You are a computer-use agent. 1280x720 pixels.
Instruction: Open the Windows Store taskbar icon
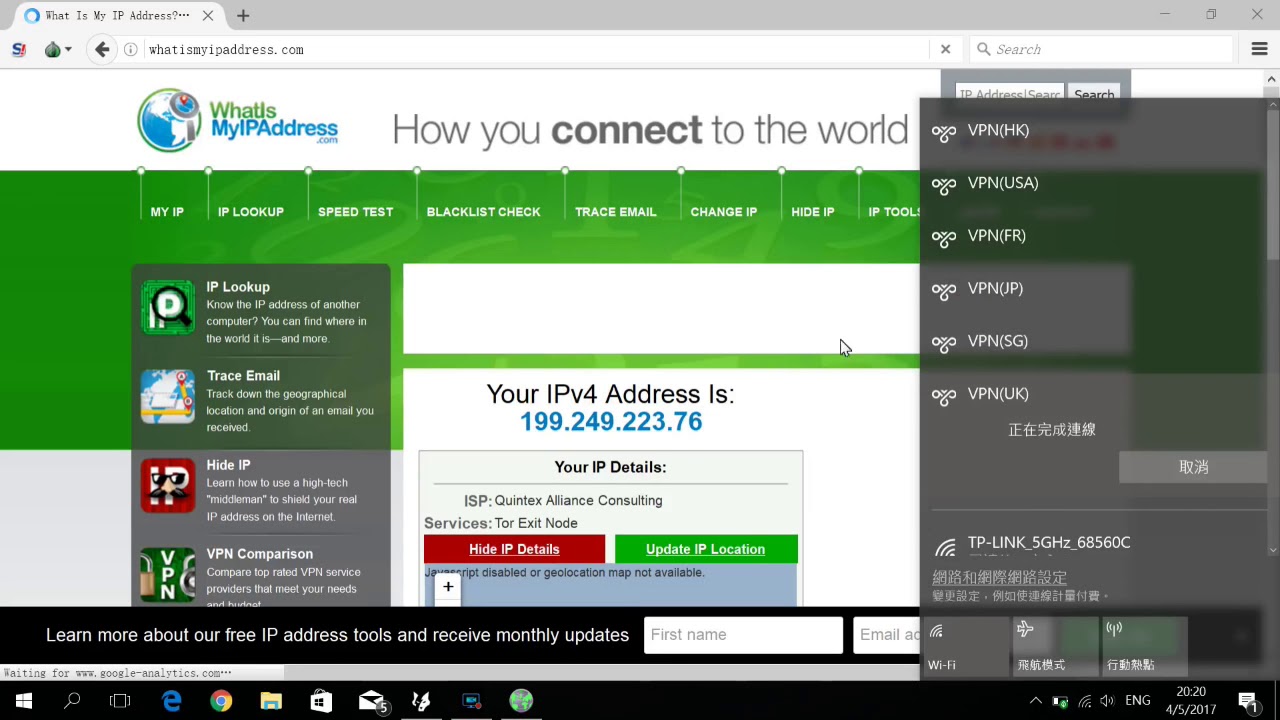321,701
